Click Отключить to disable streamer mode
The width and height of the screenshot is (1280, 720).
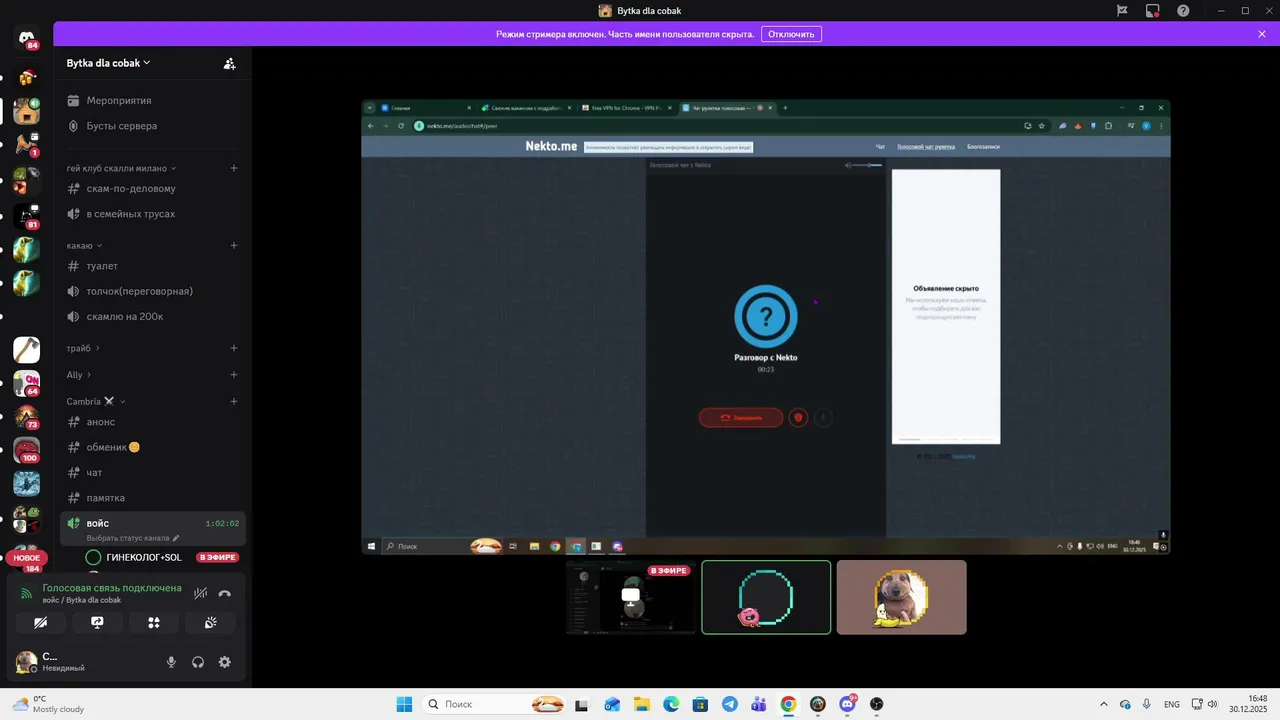point(791,34)
